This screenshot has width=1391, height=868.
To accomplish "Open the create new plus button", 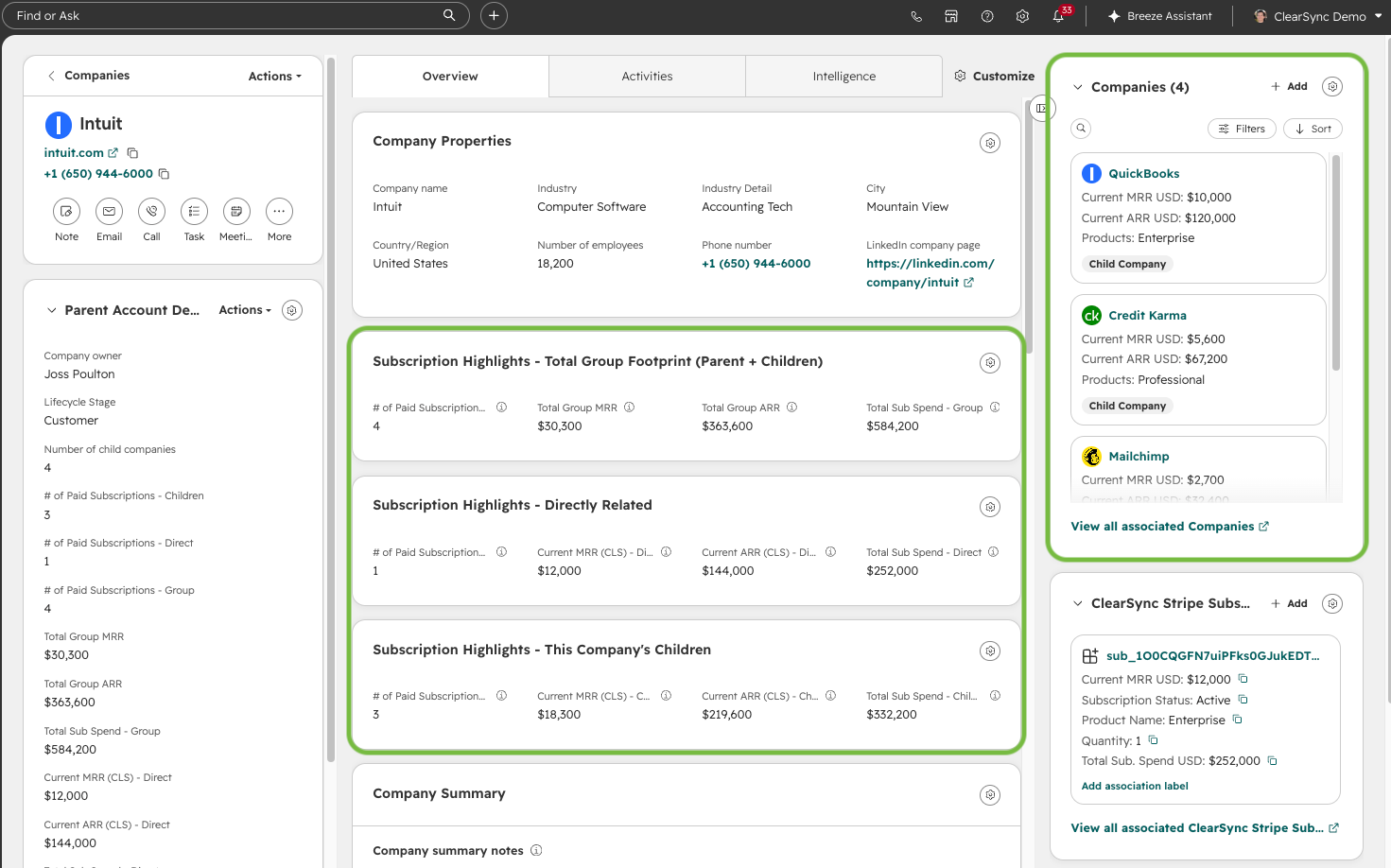I will [x=494, y=15].
